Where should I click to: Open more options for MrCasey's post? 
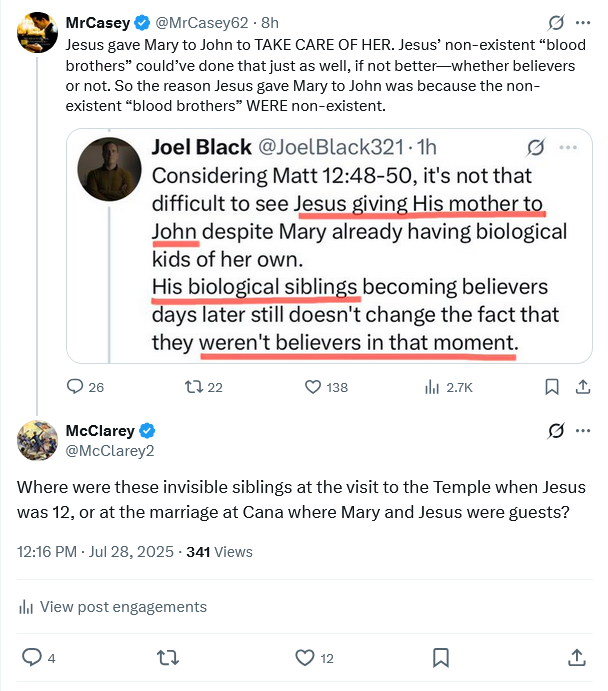(x=583, y=22)
